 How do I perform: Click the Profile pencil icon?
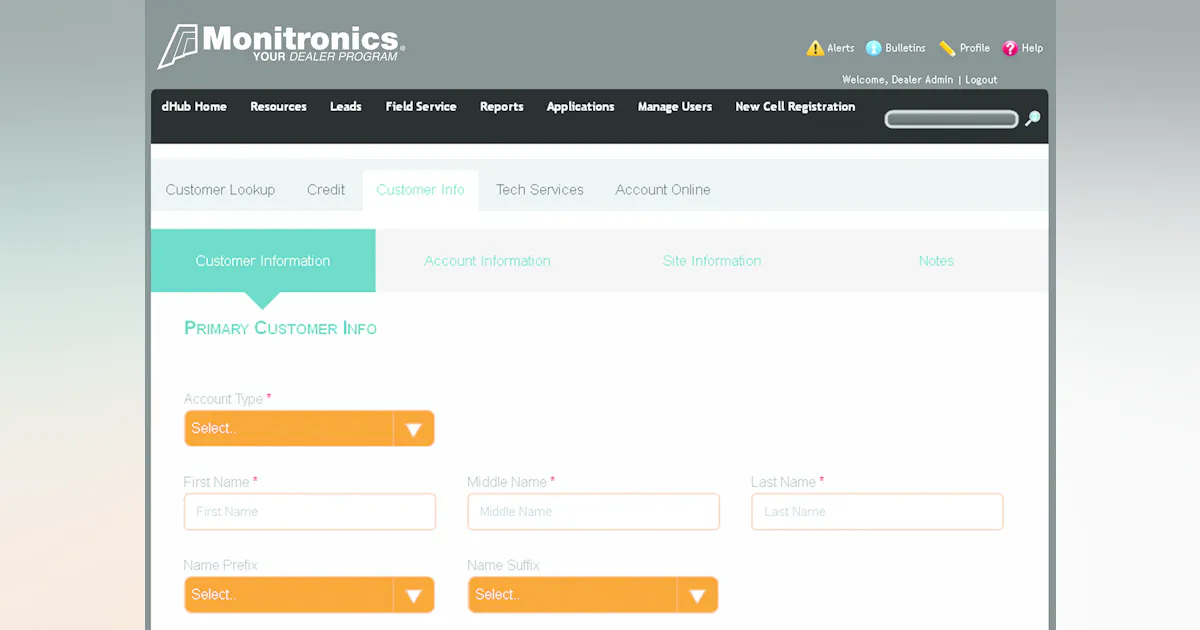(x=947, y=48)
